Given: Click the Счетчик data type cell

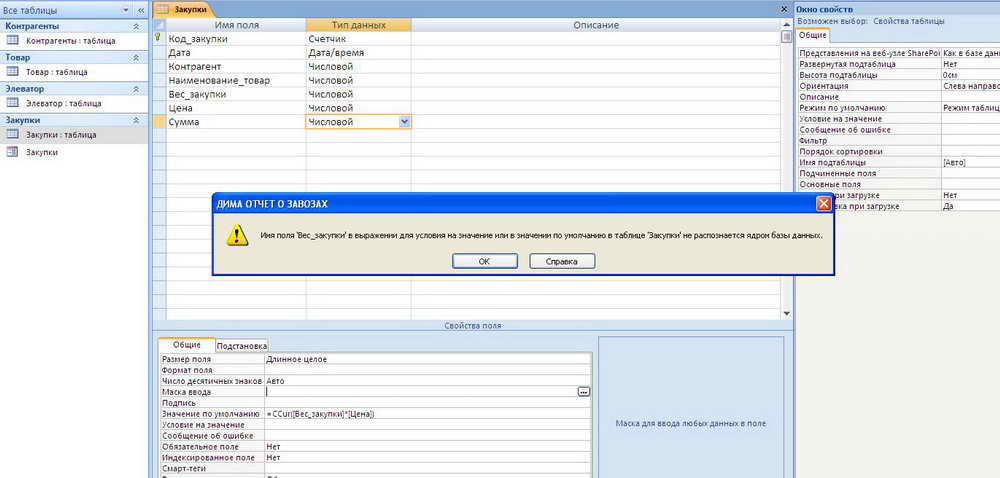Looking at the screenshot, I should click(358, 39).
